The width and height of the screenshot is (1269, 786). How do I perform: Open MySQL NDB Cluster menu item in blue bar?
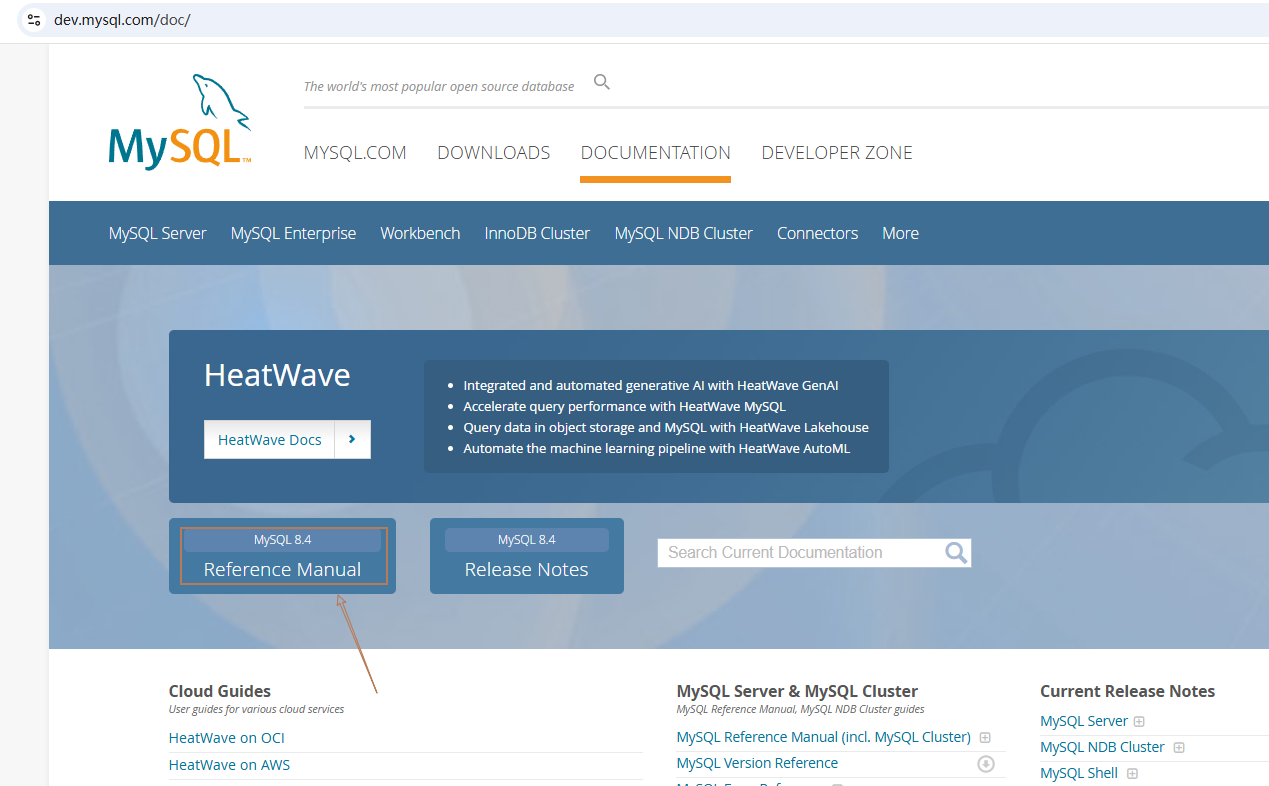pyautogui.click(x=684, y=233)
